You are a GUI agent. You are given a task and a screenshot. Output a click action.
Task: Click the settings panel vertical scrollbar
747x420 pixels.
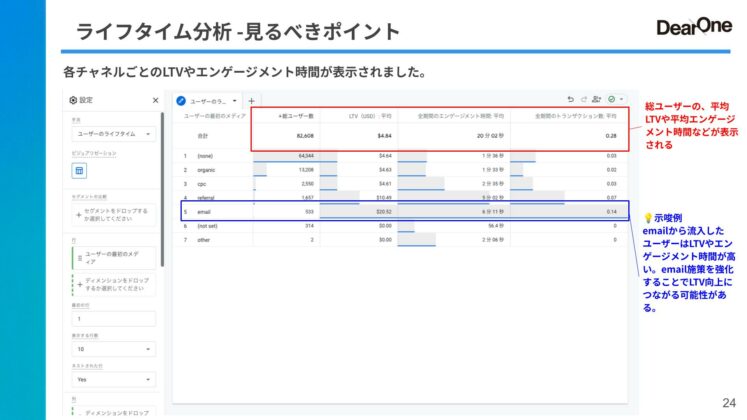click(162, 189)
